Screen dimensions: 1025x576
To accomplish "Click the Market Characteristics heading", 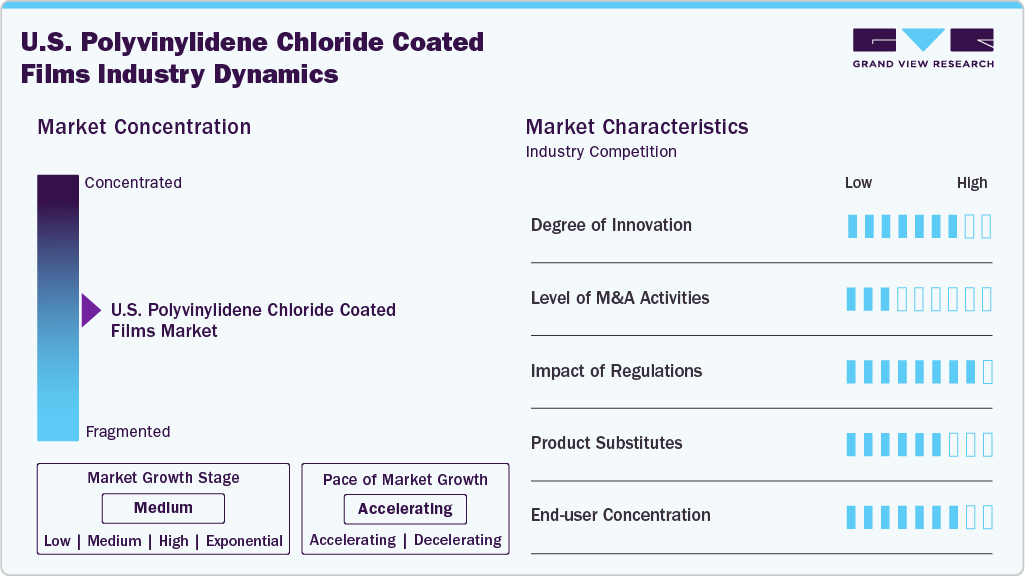I will pyautogui.click(x=637, y=127).
